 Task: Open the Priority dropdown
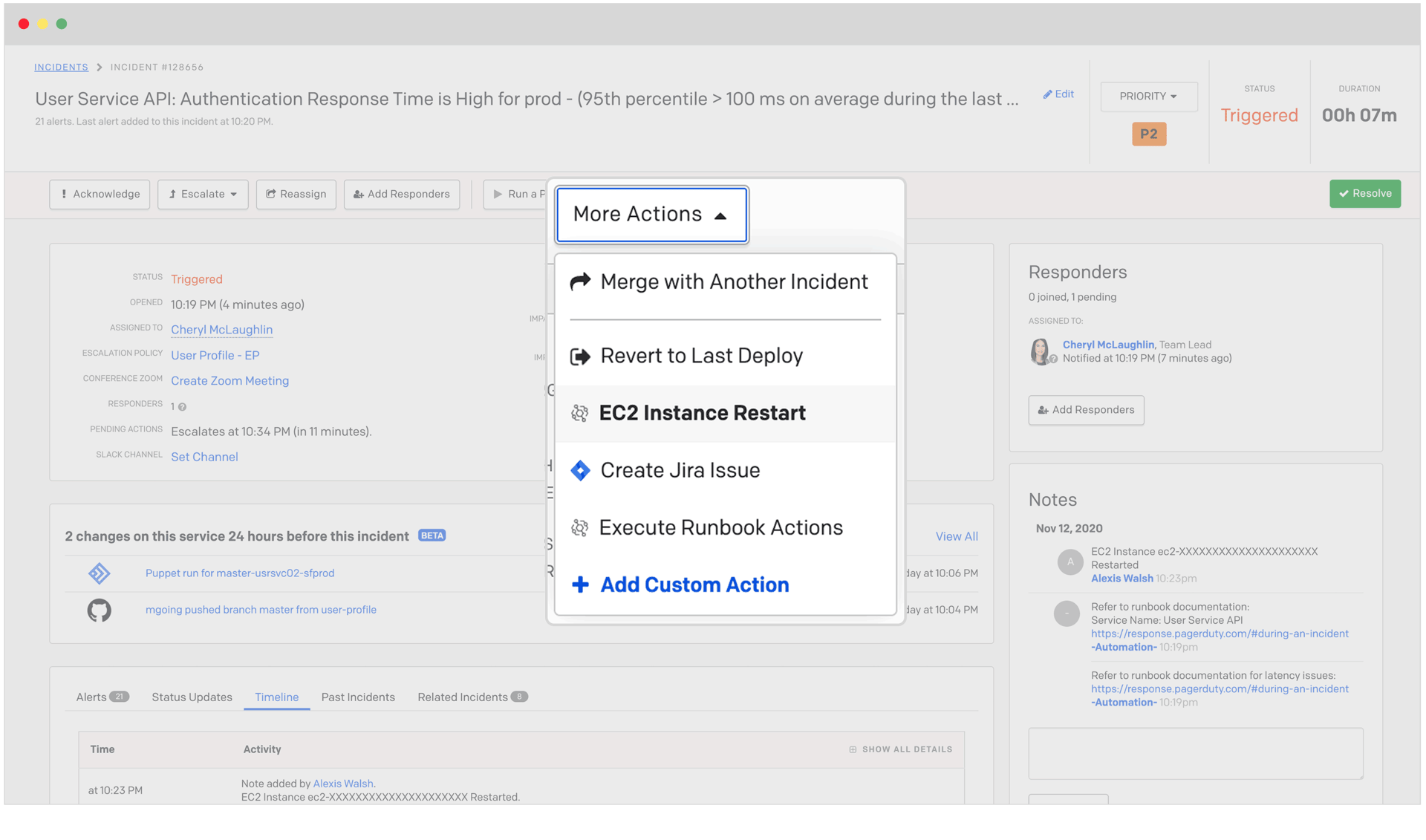(1147, 97)
